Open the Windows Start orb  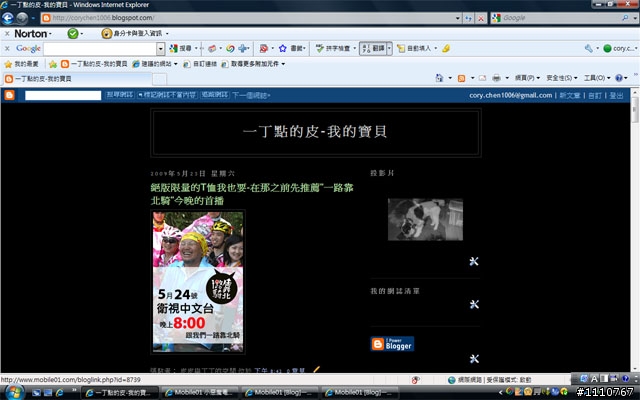[x=14, y=392]
